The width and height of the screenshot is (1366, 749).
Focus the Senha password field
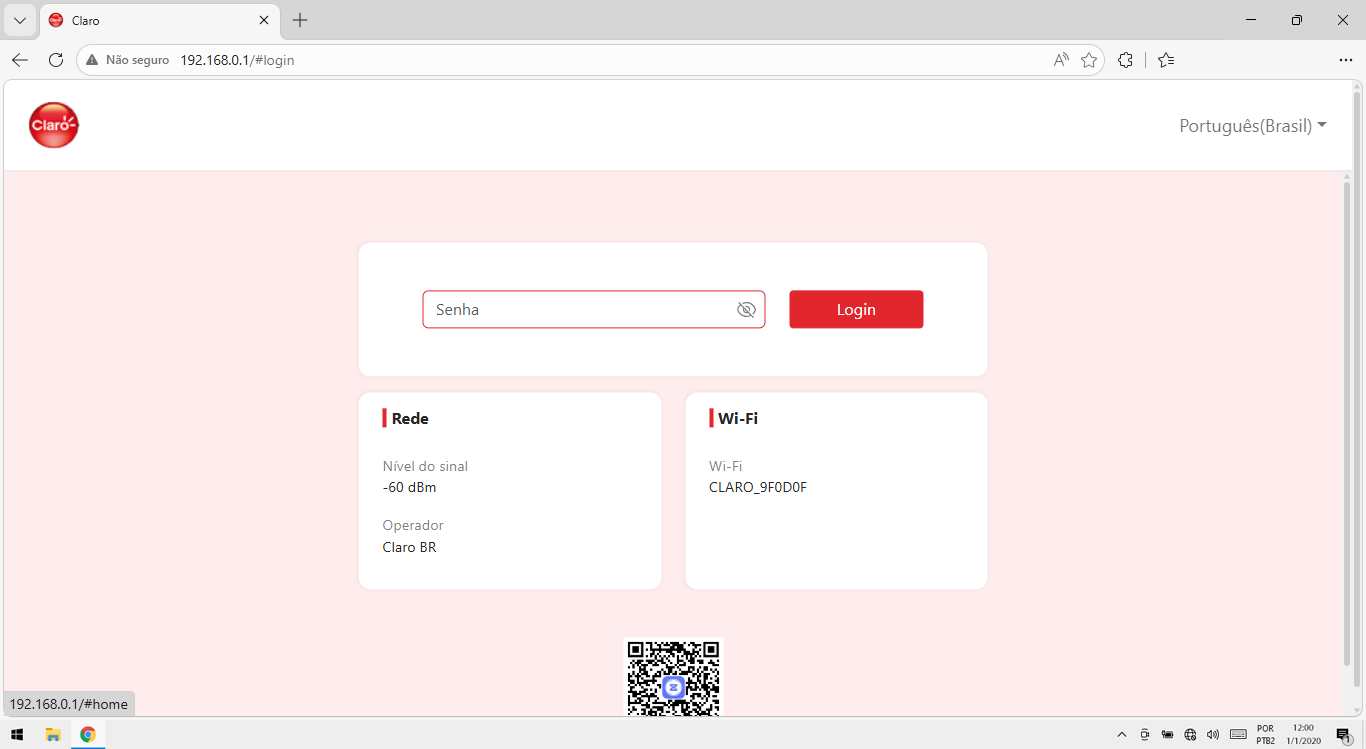594,309
